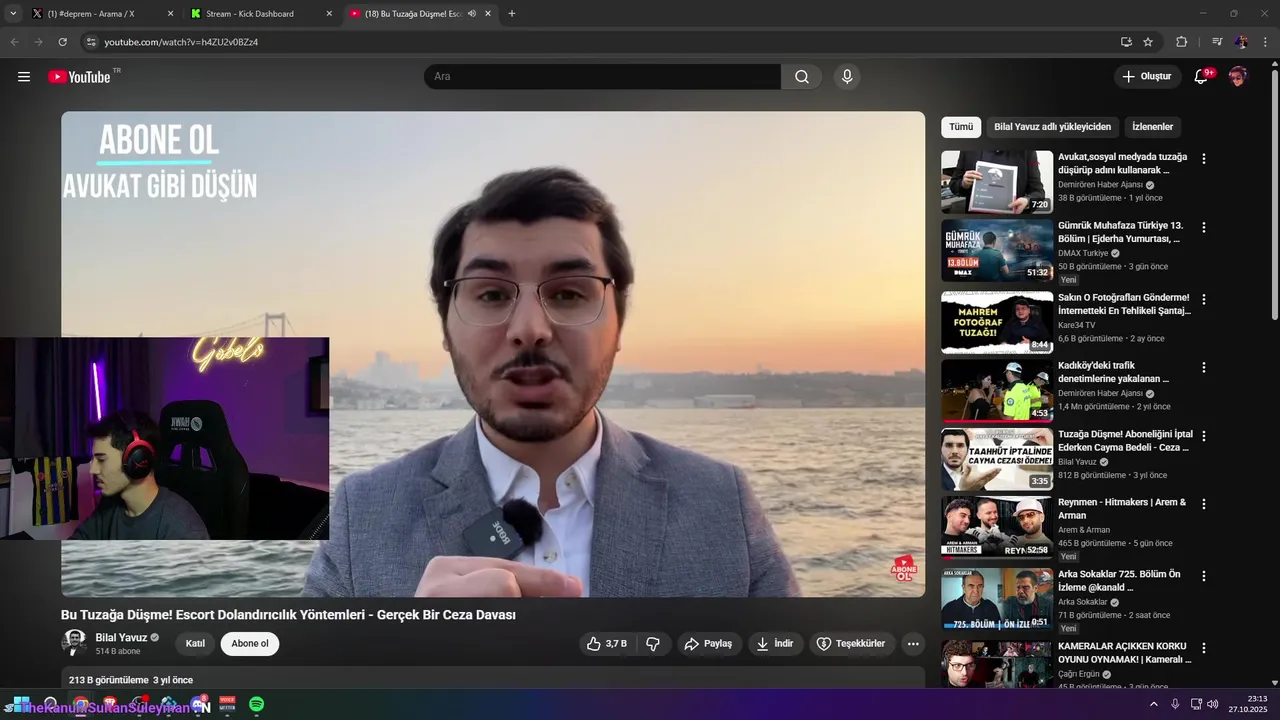Open Sakın O Fotoğrafları Gönderme video thumbnail
This screenshot has height=720, width=1280.
tap(997, 322)
